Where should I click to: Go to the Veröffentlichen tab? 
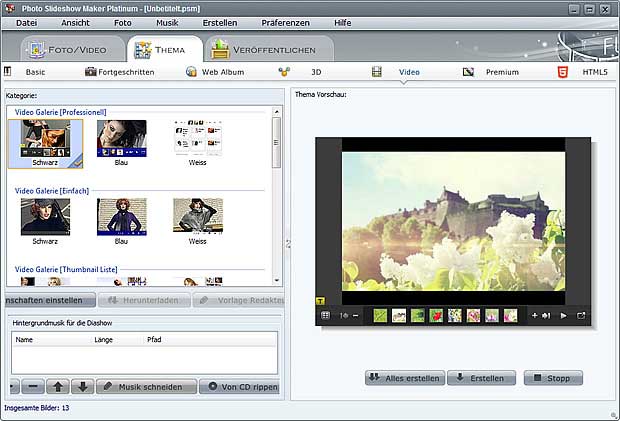click(269, 49)
